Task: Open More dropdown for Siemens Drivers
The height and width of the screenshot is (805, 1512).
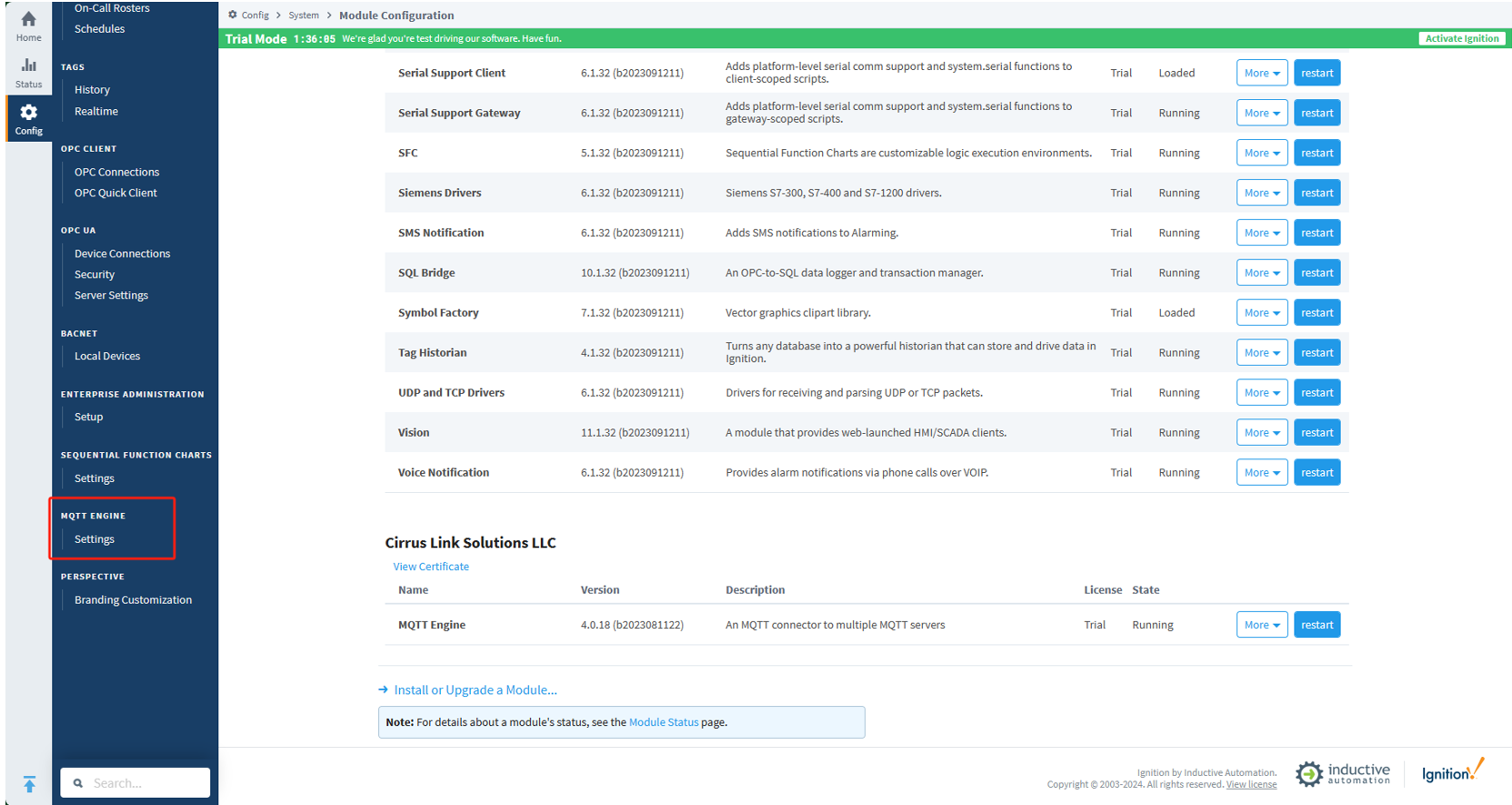Action: pos(1262,193)
